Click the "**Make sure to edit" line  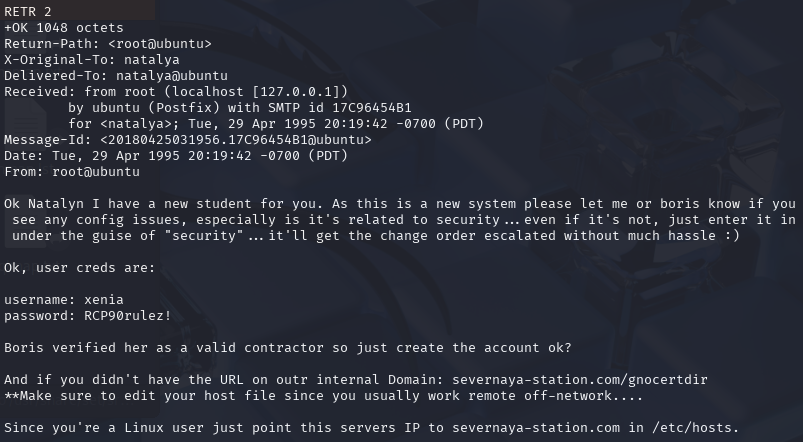(x=323, y=396)
